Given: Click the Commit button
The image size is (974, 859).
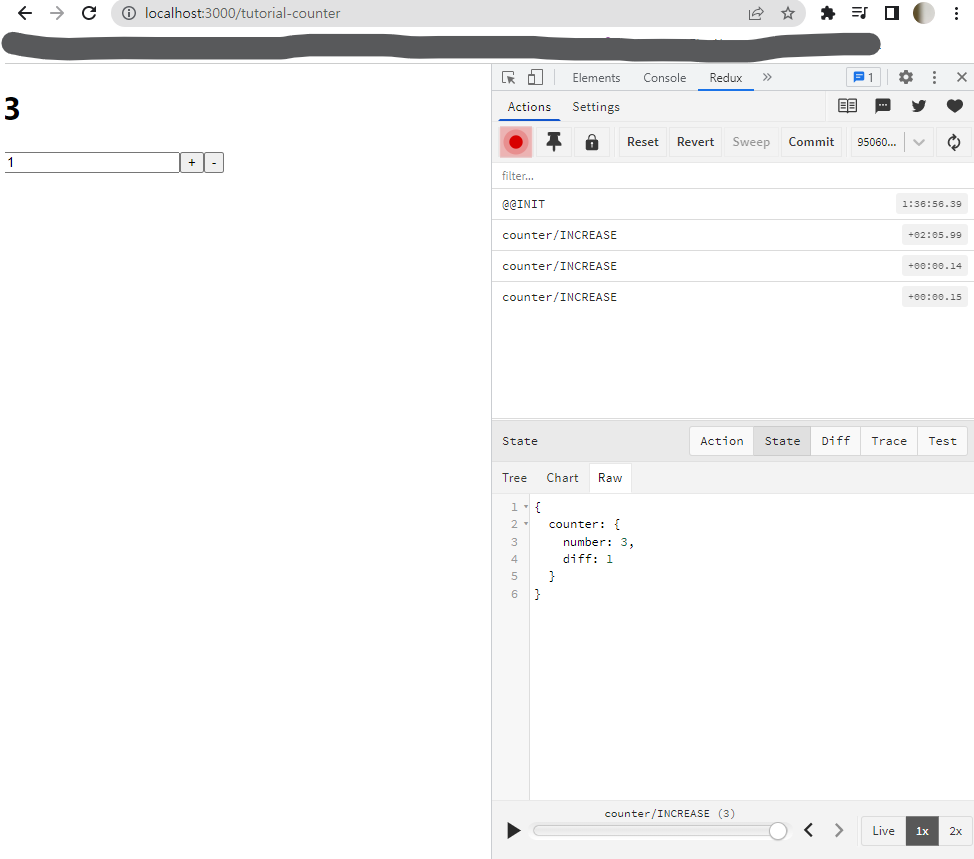Looking at the screenshot, I should coord(811,142).
